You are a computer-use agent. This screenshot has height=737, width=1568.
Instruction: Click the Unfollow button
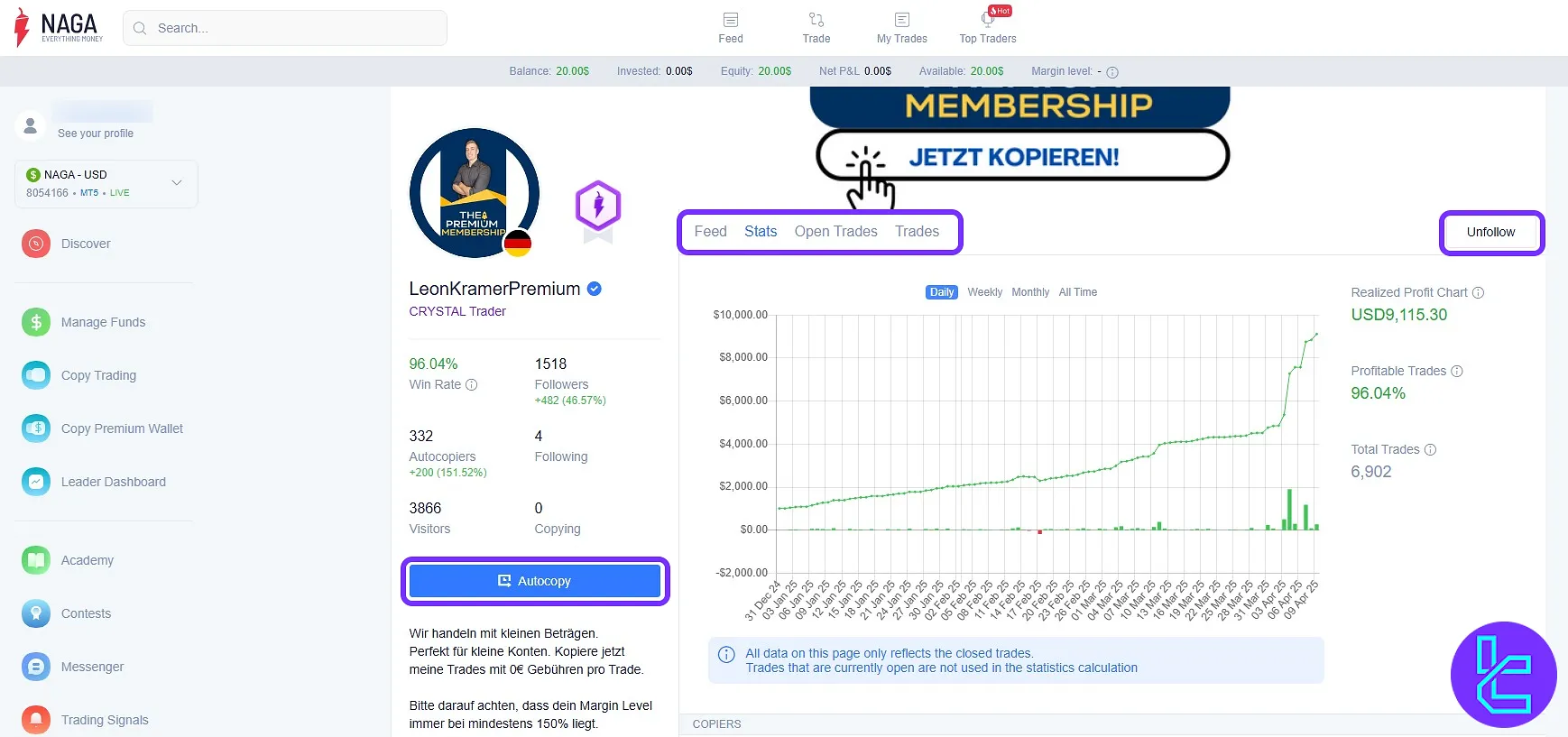[x=1490, y=233]
